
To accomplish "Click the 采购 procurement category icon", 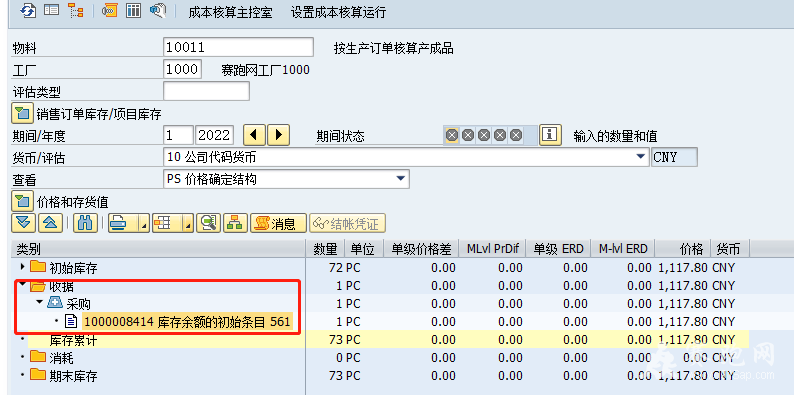I will (55, 302).
